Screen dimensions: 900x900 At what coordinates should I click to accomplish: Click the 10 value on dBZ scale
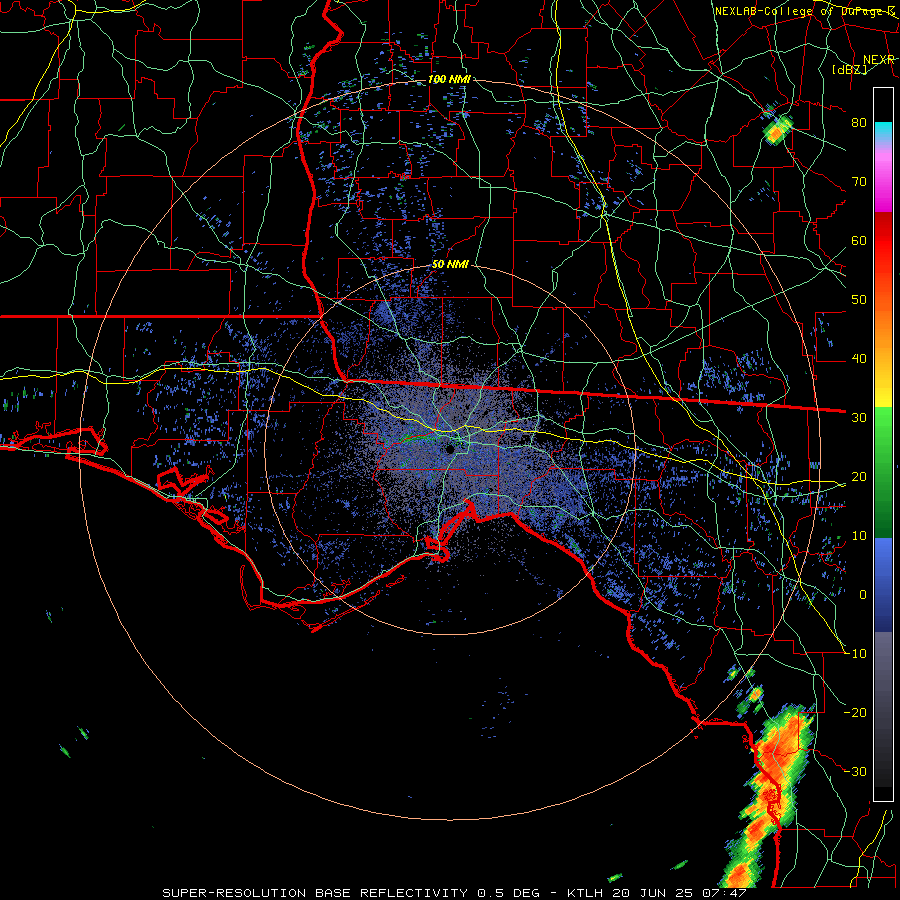(x=859, y=536)
